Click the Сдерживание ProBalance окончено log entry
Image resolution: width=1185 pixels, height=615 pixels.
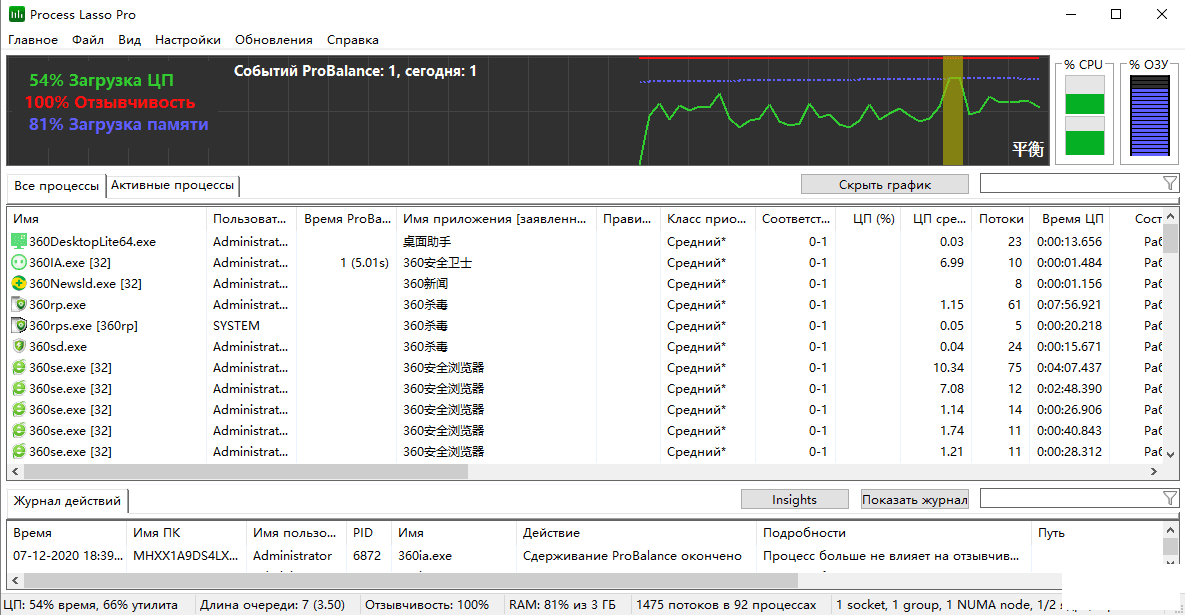tap(632, 555)
